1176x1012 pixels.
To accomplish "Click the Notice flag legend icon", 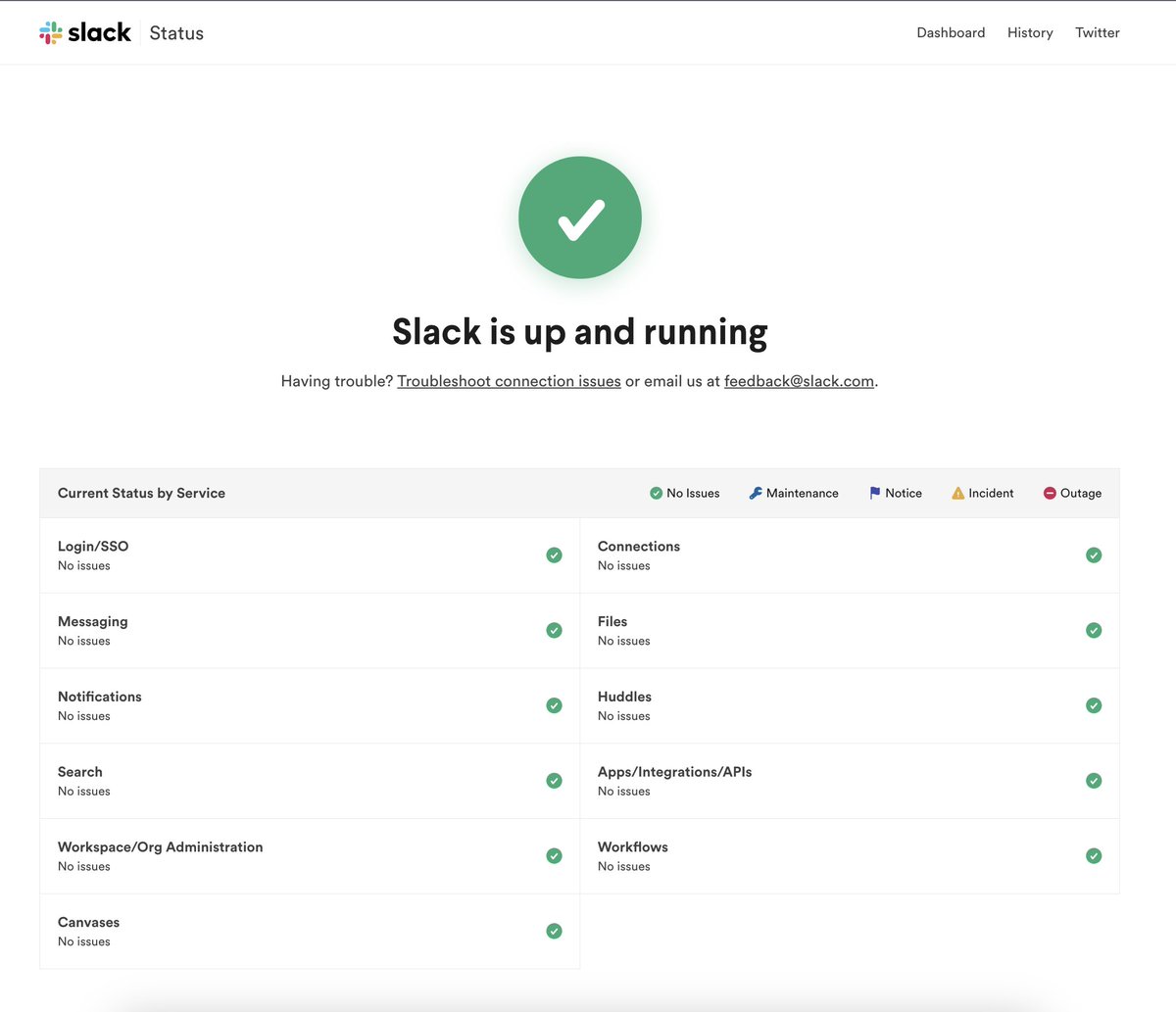I will (875, 493).
